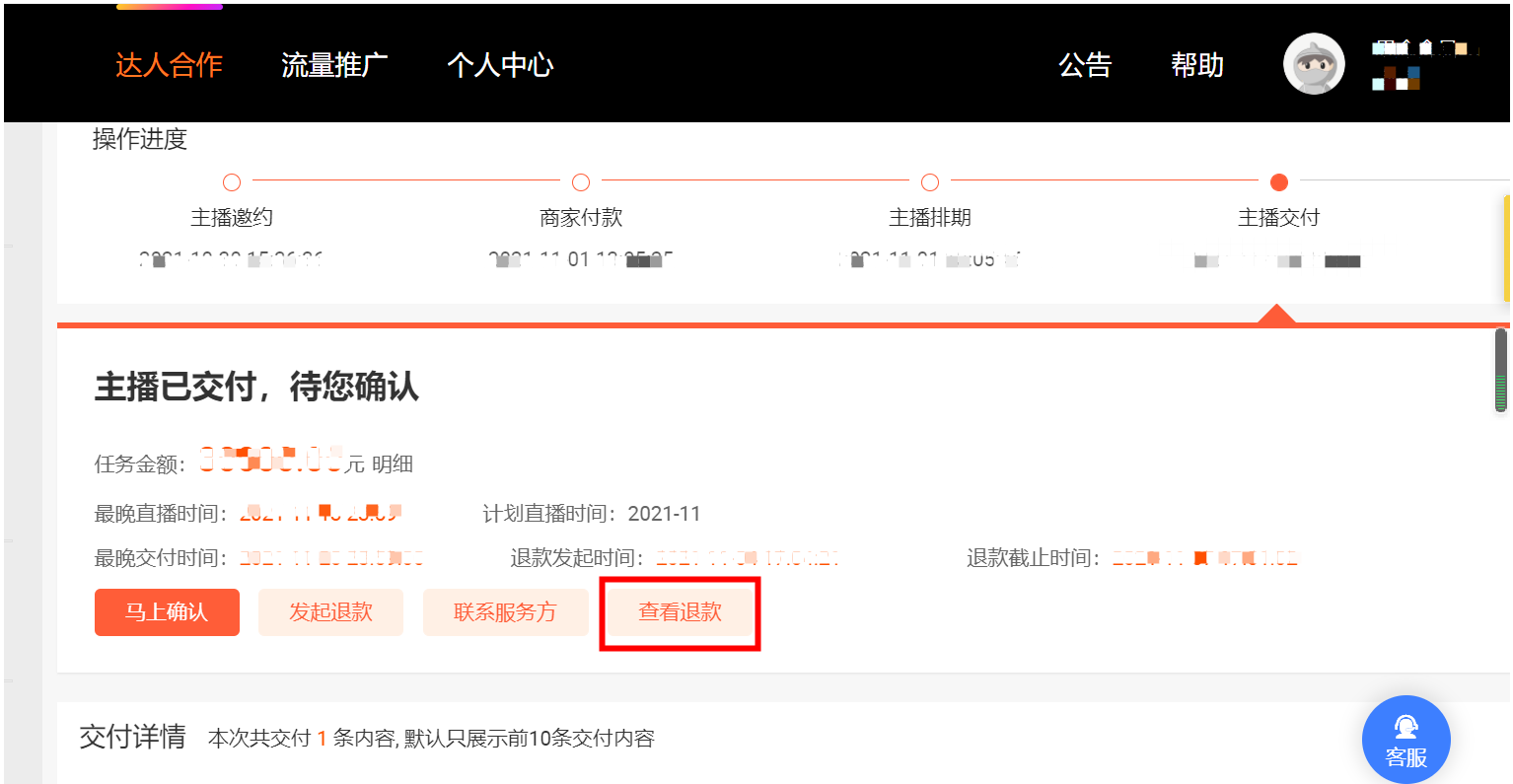Switch to the 流量推广 tab
1513x784 pixels.
(334, 65)
